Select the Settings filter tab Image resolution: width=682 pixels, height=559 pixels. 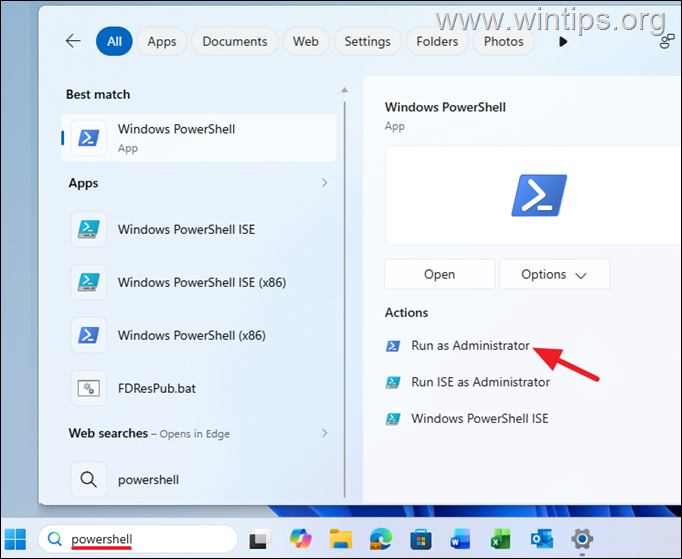click(x=368, y=41)
